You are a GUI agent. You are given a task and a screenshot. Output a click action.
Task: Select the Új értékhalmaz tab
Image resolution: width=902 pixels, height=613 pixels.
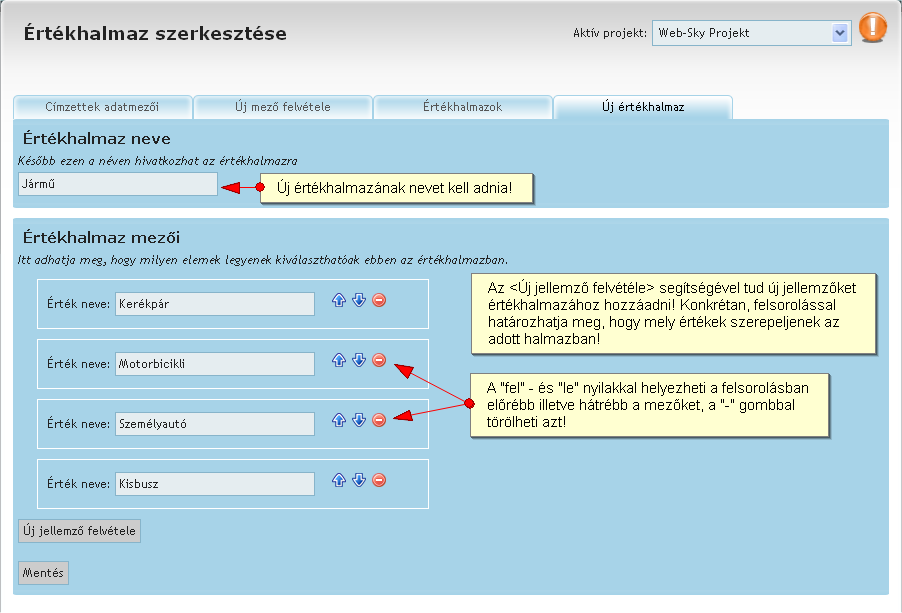[643, 107]
